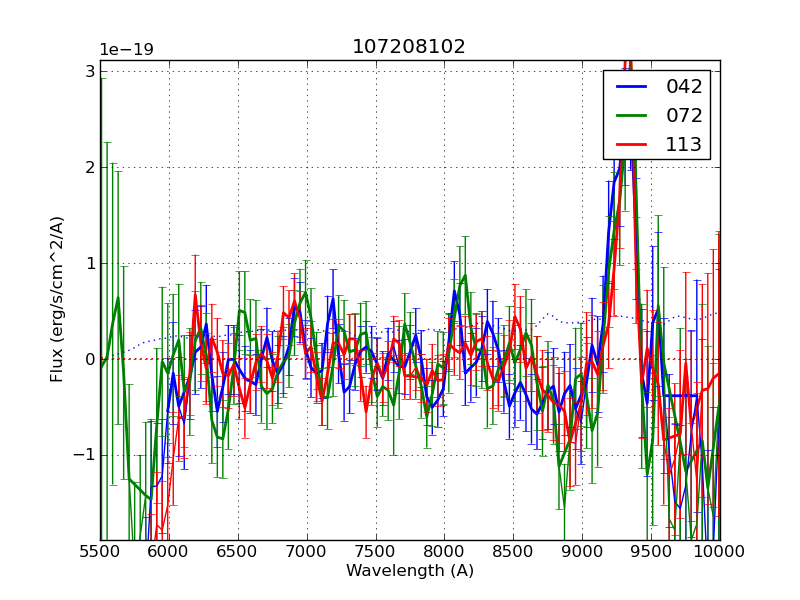Click the Wavelength (A) x-axis label
Image resolution: width=800 pixels, height=600 pixels.
[x=409, y=571]
